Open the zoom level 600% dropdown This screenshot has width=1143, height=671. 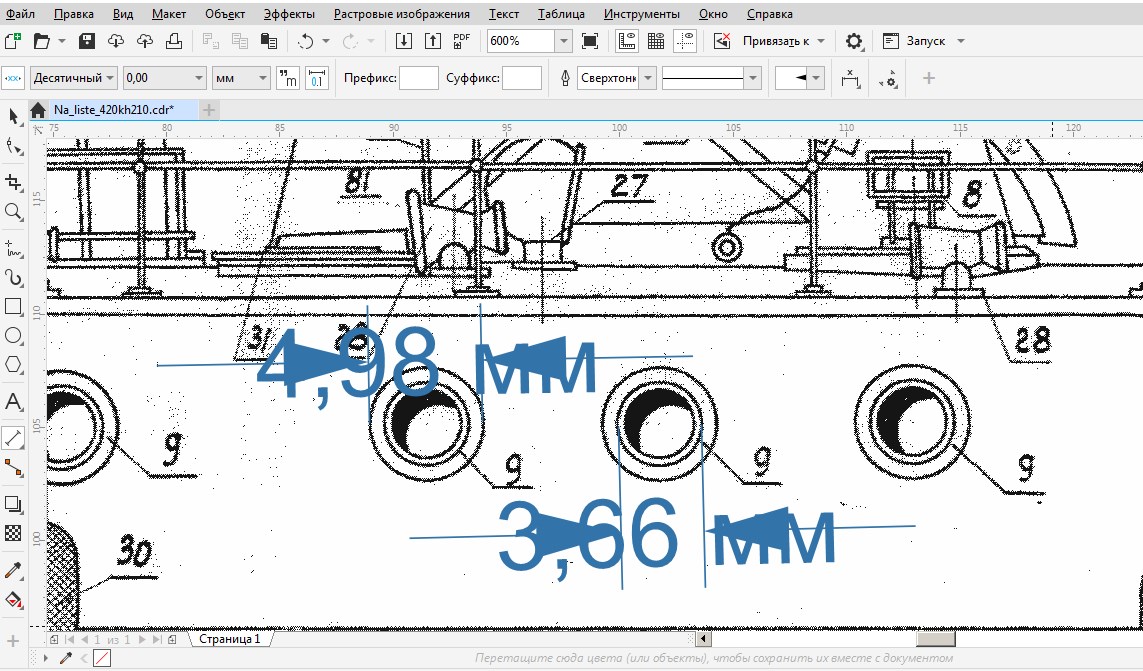(x=563, y=41)
